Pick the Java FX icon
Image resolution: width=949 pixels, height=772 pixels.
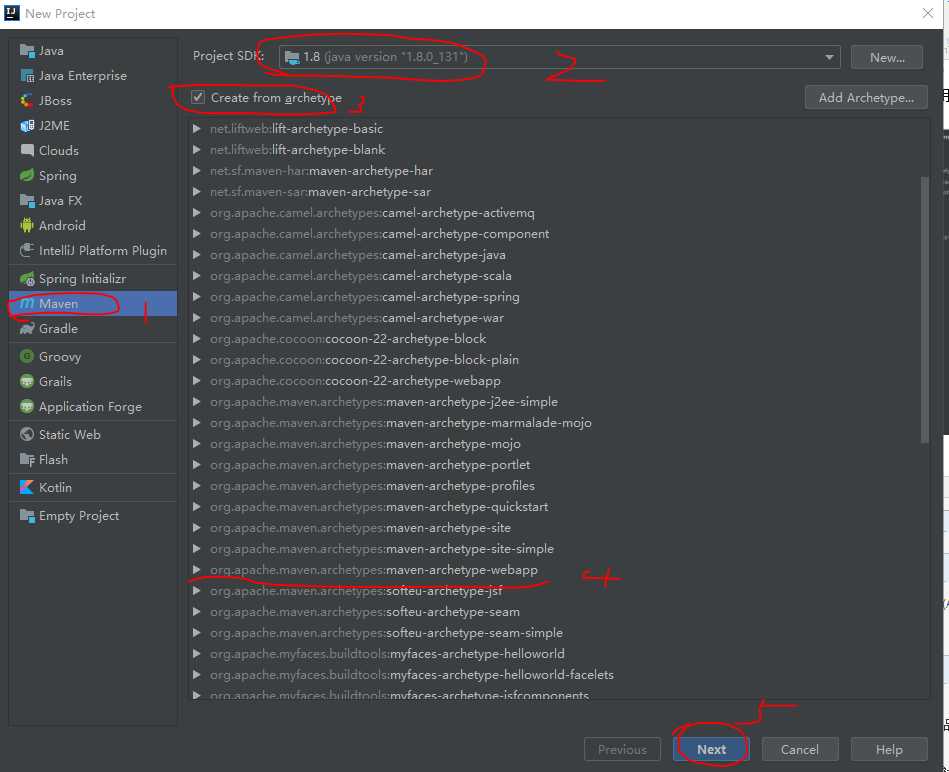[x=27, y=201]
